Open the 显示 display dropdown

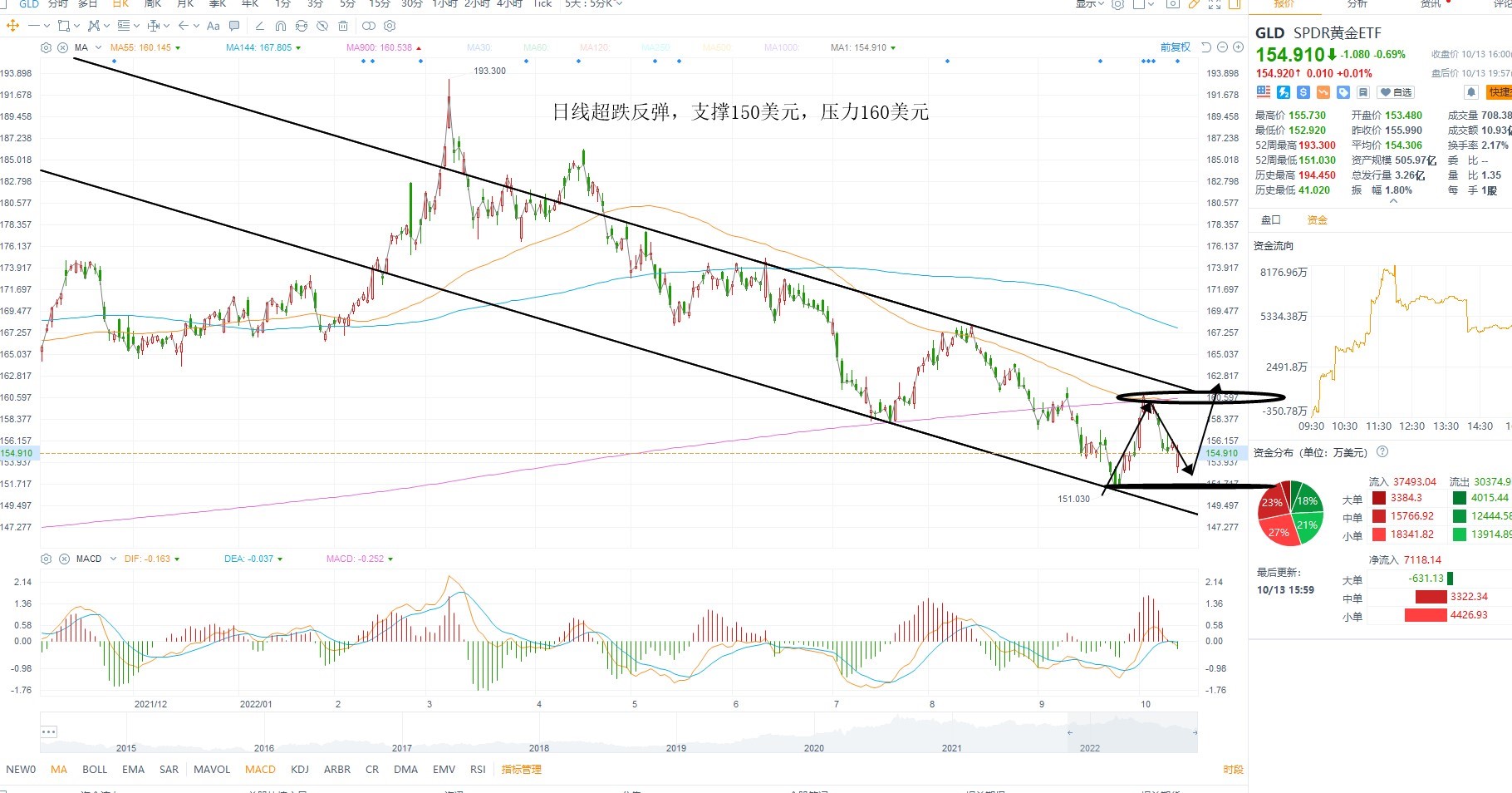click(1090, 3)
